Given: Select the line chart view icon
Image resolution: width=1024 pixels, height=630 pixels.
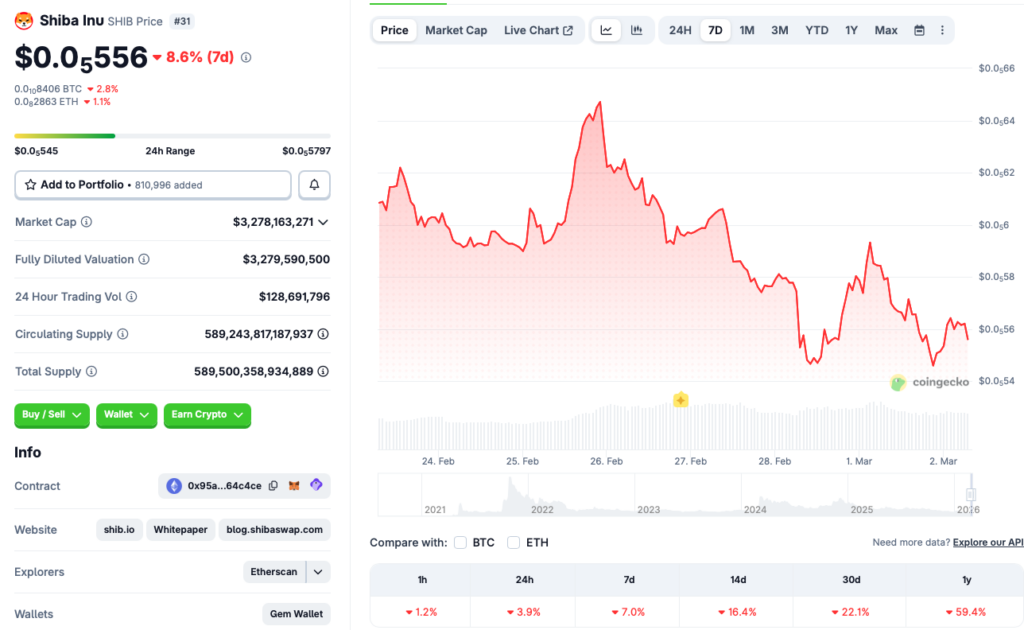Looking at the screenshot, I should [x=605, y=30].
